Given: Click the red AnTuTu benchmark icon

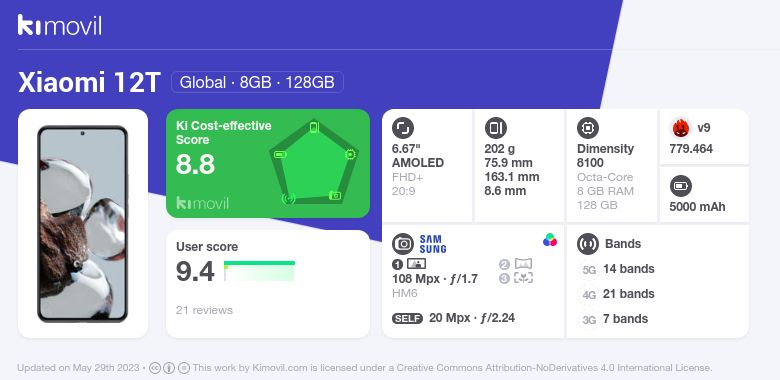Looking at the screenshot, I should click(x=681, y=128).
